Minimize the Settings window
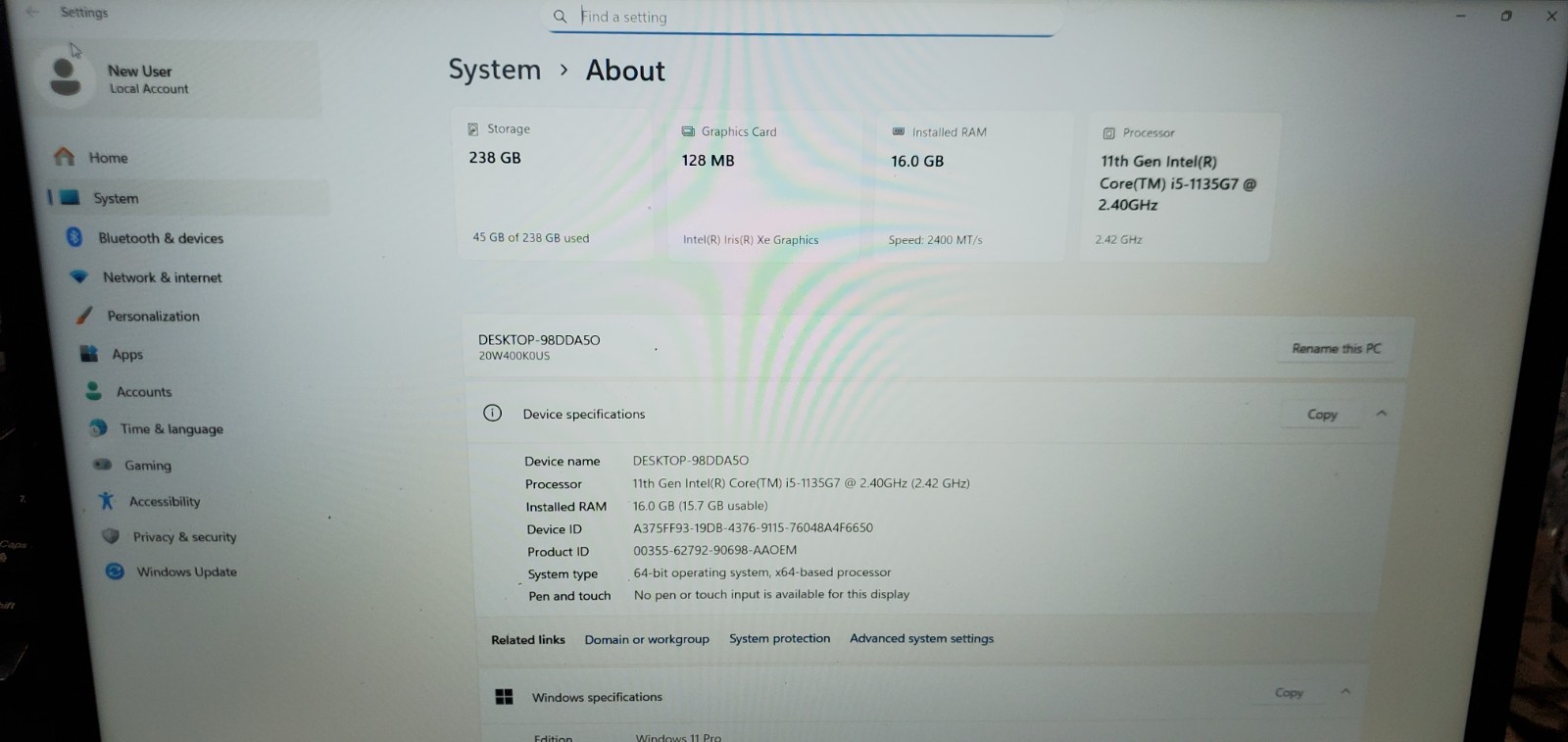Screen dimensions: 1568x742 click(x=1460, y=16)
